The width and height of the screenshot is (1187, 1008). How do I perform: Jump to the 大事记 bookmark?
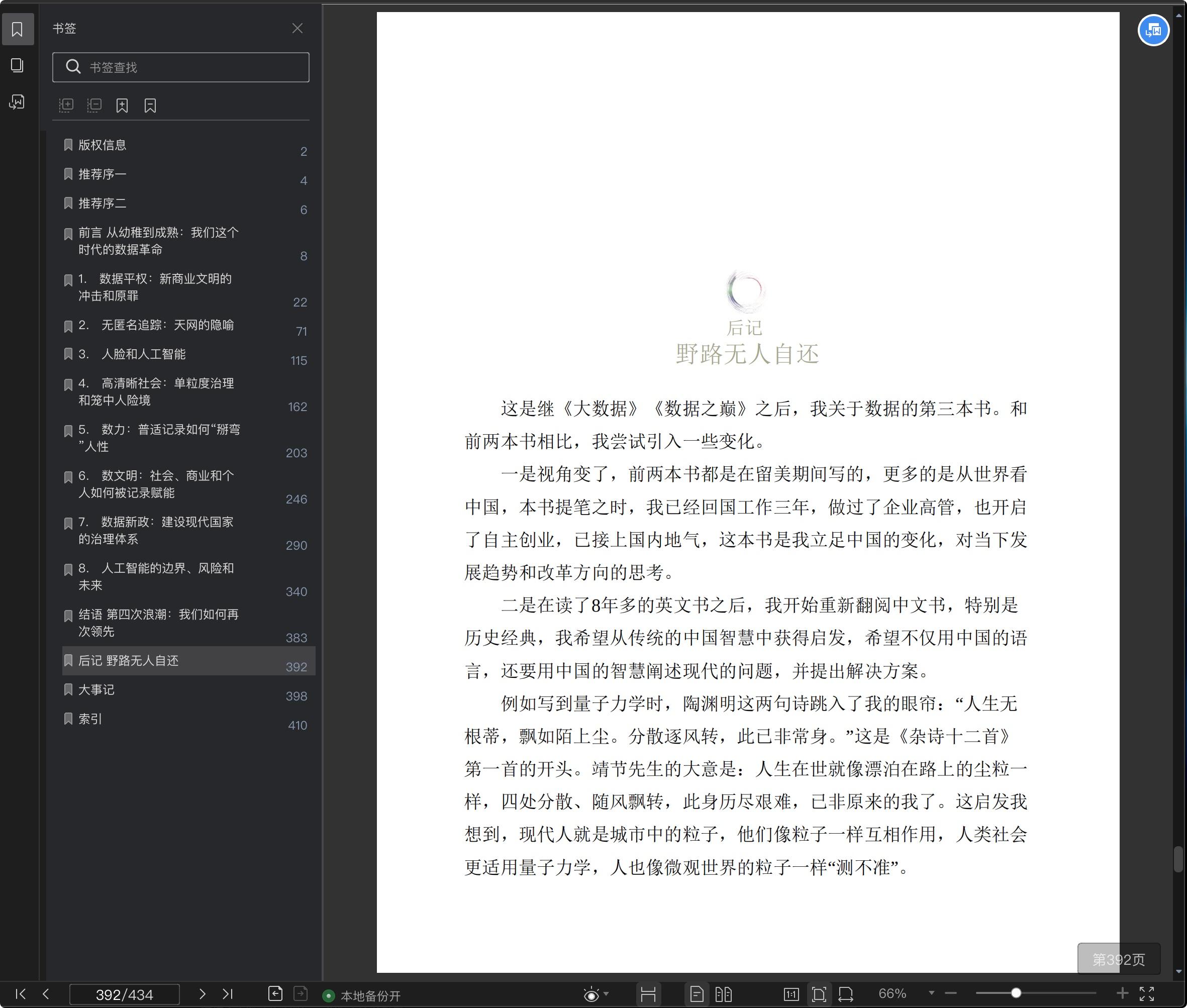[x=188, y=690]
